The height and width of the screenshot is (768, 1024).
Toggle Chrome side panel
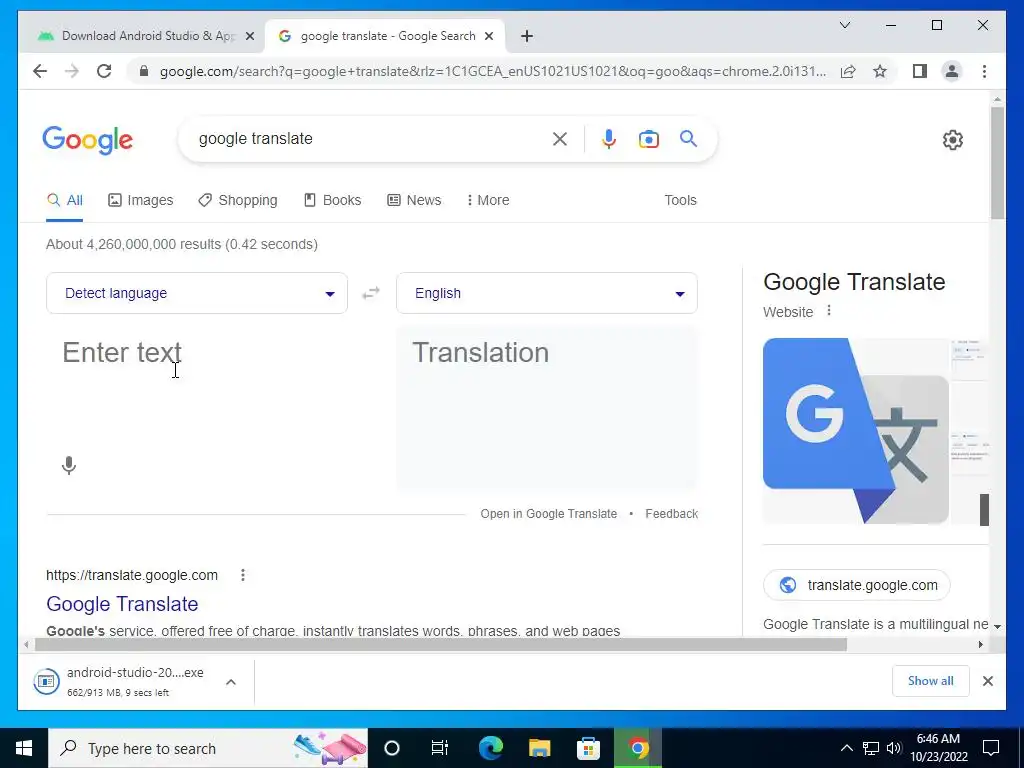pyautogui.click(x=920, y=71)
